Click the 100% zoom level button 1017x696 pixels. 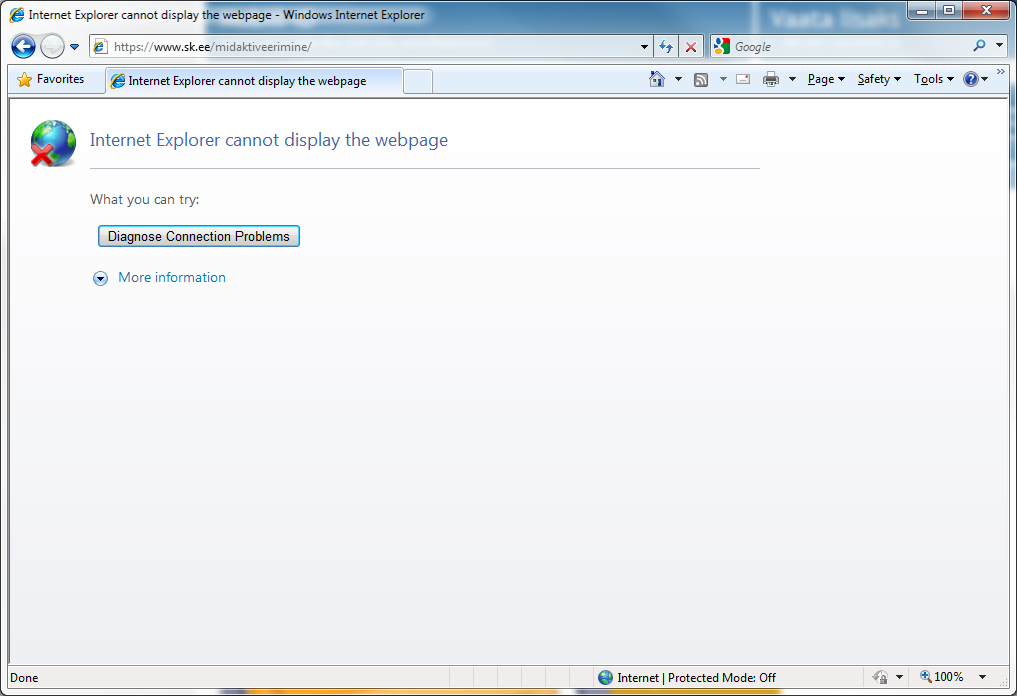(942, 677)
